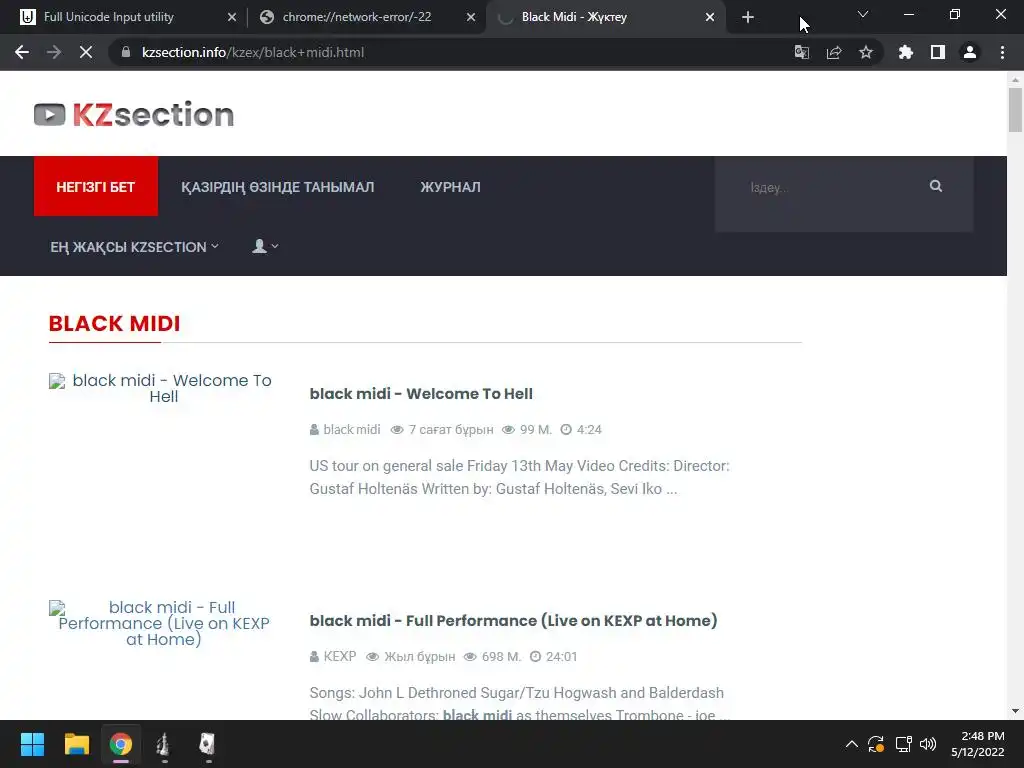
Task: Open the Chrome extensions puzzle icon
Action: pyautogui.click(x=906, y=52)
